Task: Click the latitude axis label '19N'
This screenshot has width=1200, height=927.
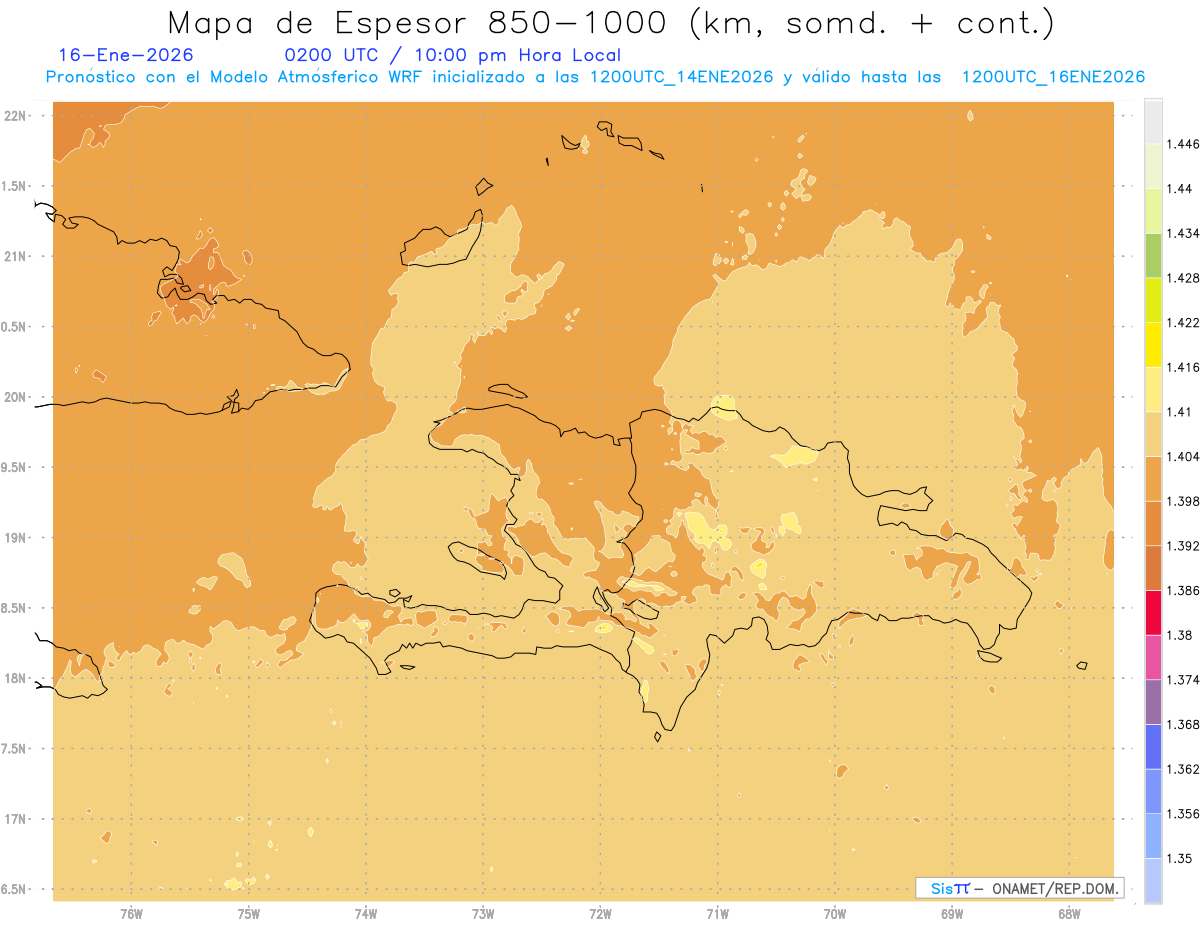Action: tap(17, 537)
